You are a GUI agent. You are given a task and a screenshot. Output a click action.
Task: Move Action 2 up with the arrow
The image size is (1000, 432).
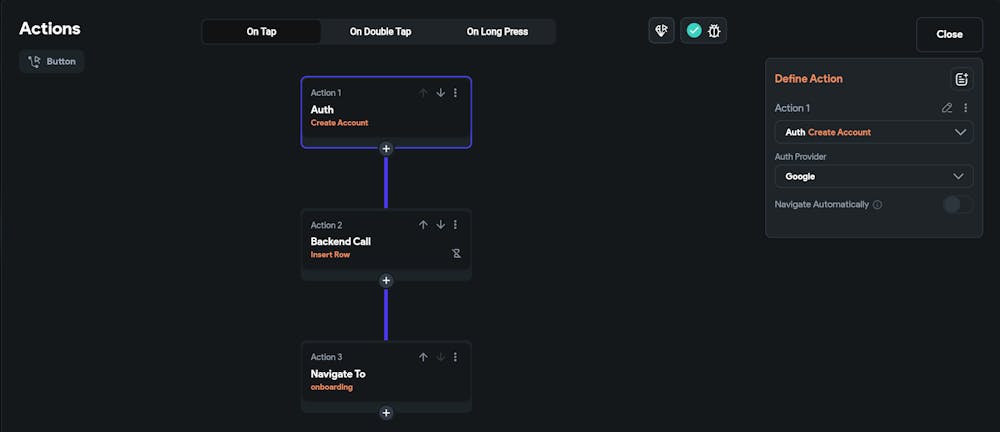click(423, 225)
